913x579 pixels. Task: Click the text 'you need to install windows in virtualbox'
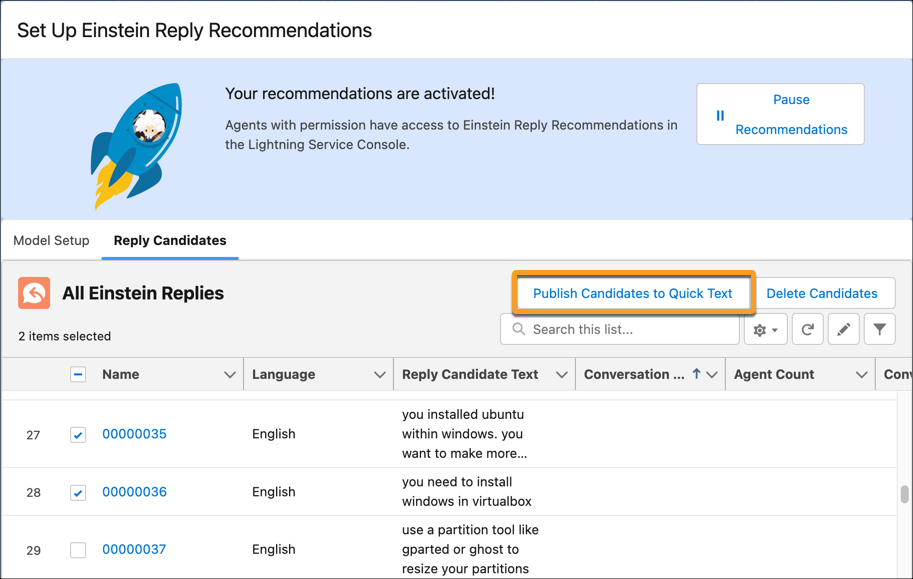[x=466, y=492]
